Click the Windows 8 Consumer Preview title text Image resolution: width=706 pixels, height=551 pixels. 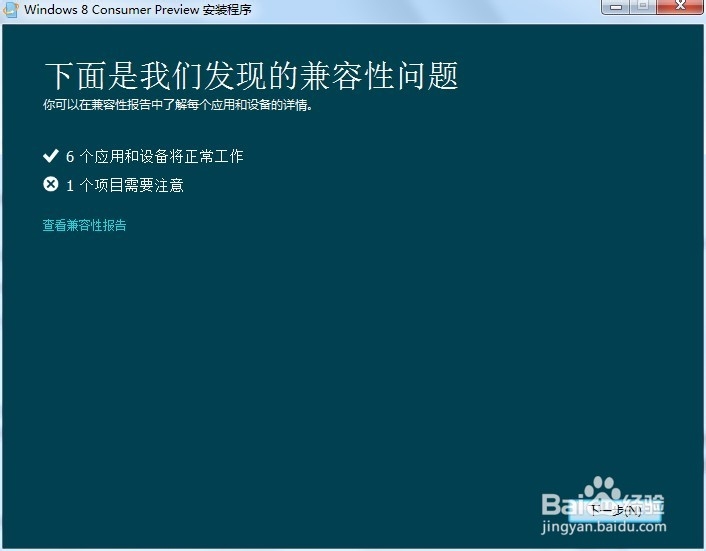click(x=138, y=9)
